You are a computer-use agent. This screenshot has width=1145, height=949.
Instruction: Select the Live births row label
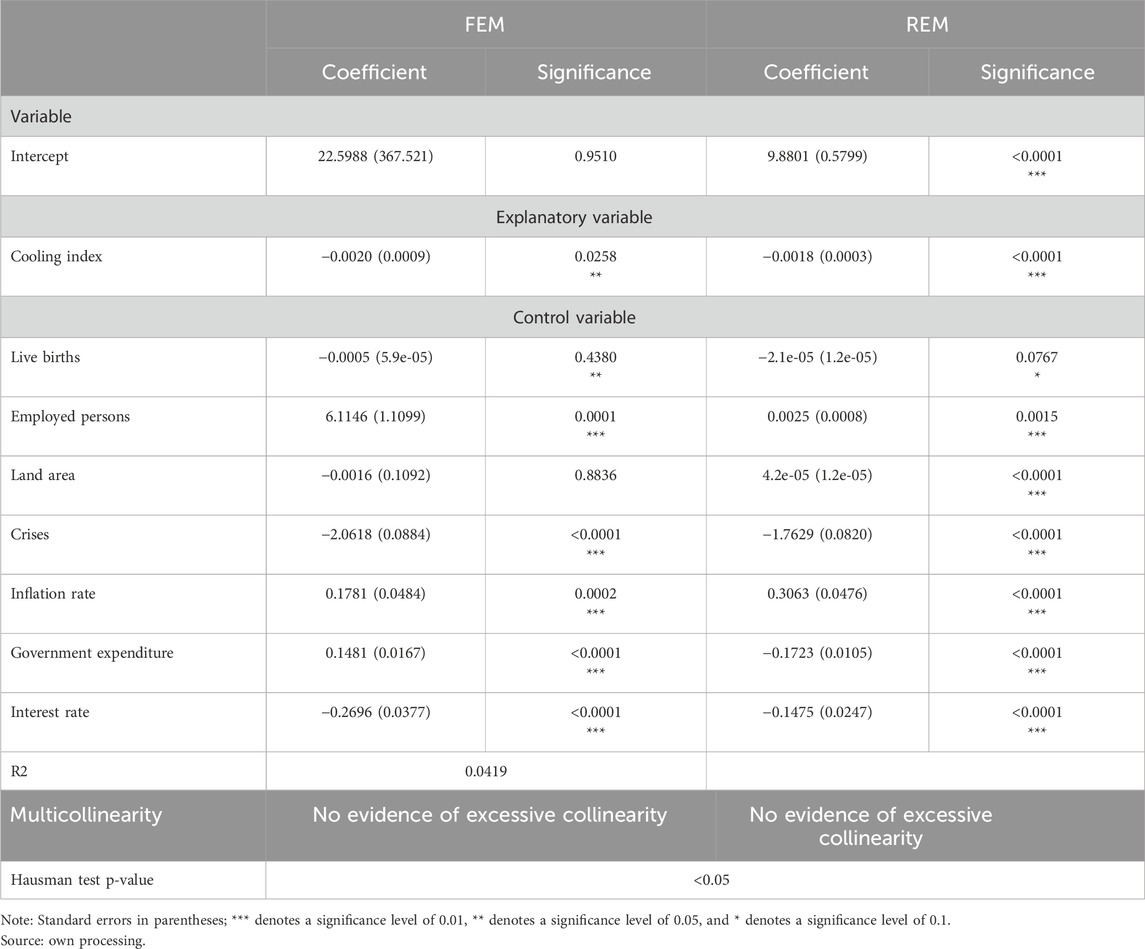45,357
